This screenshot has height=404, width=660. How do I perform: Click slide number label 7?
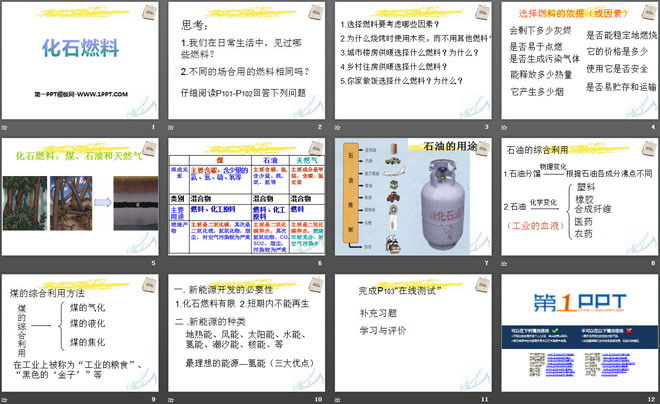point(486,263)
